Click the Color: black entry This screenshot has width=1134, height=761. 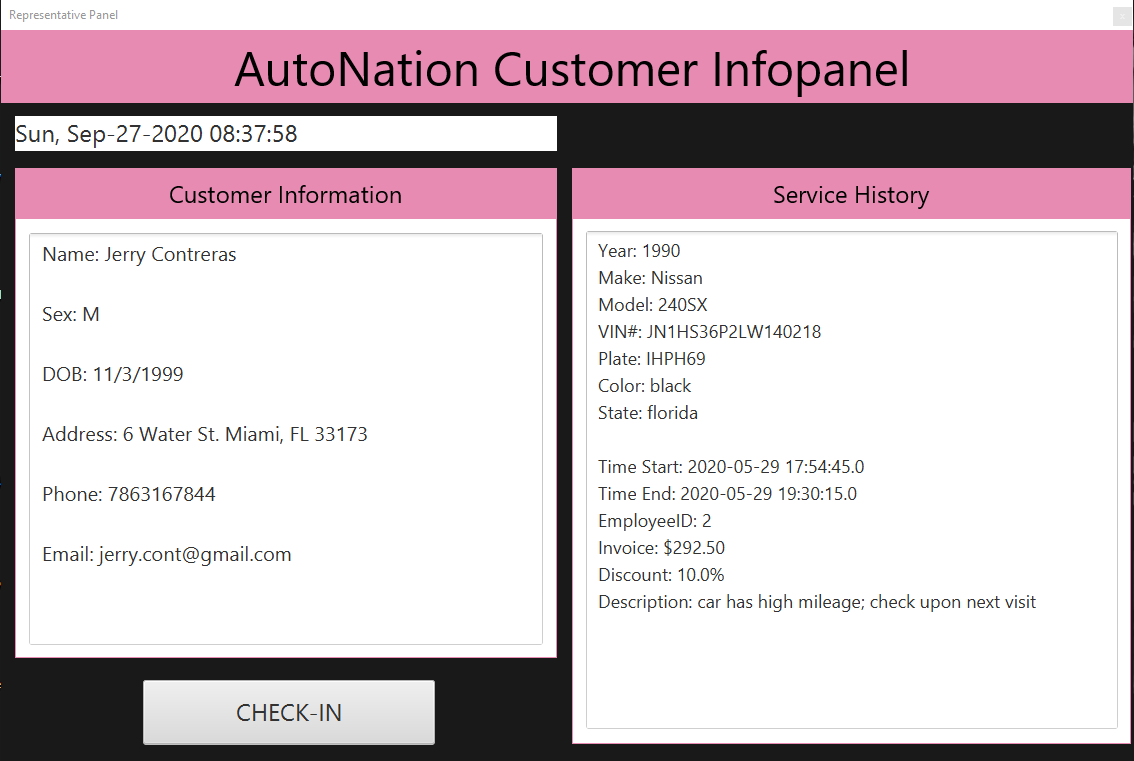point(644,386)
